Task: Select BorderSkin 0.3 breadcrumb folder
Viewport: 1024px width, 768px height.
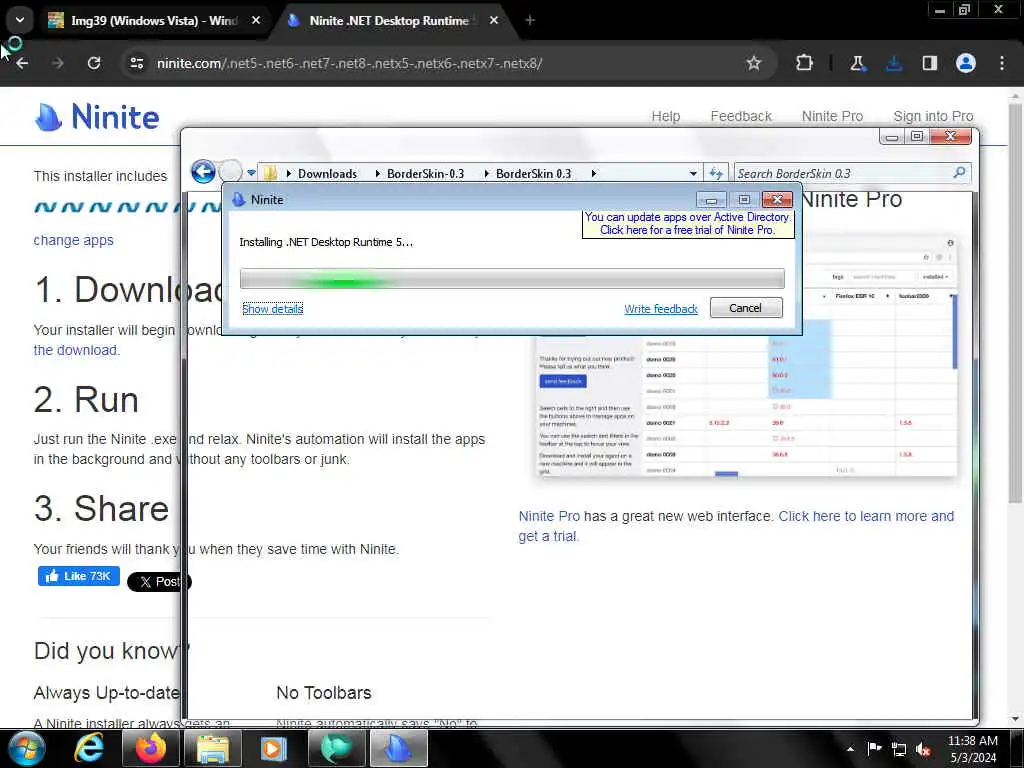Action: pos(533,174)
